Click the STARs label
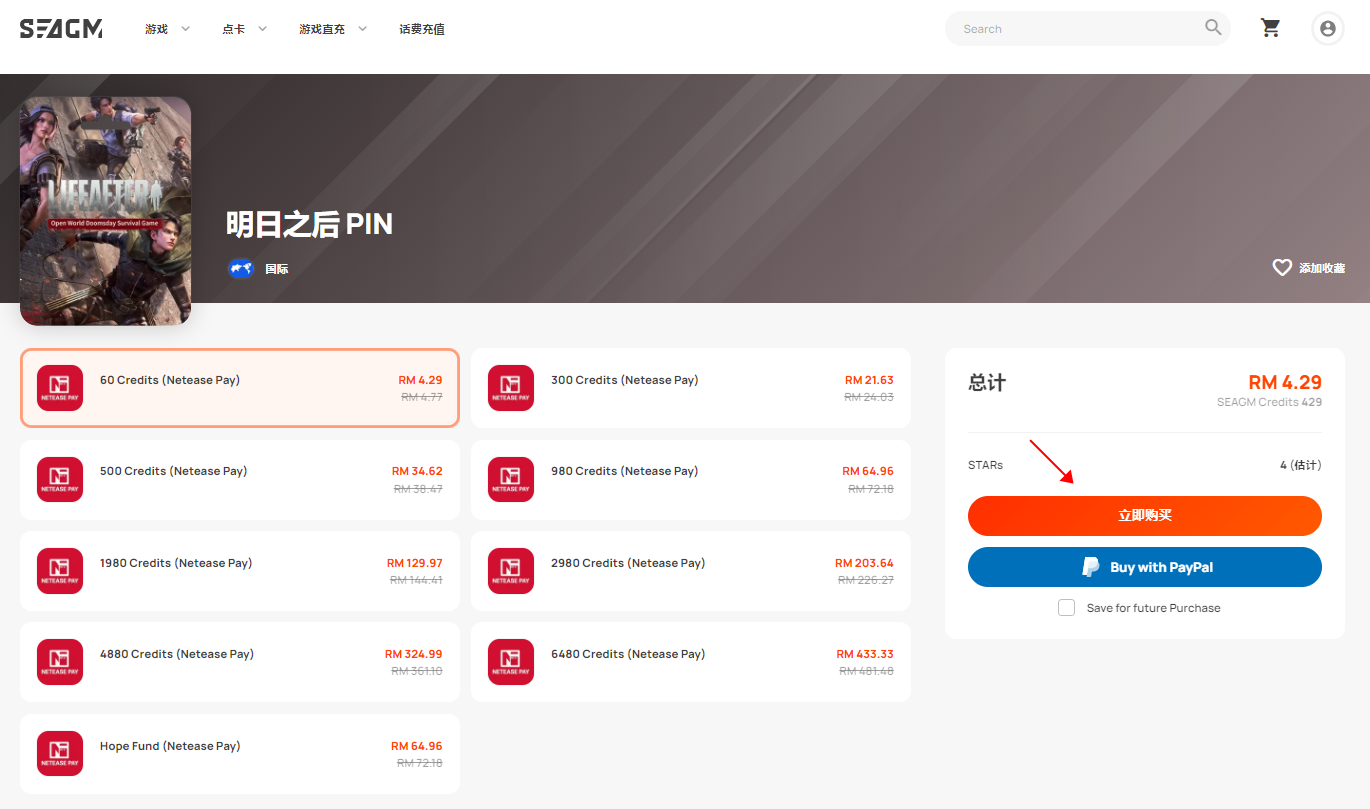The image size is (1370, 809). (x=985, y=465)
